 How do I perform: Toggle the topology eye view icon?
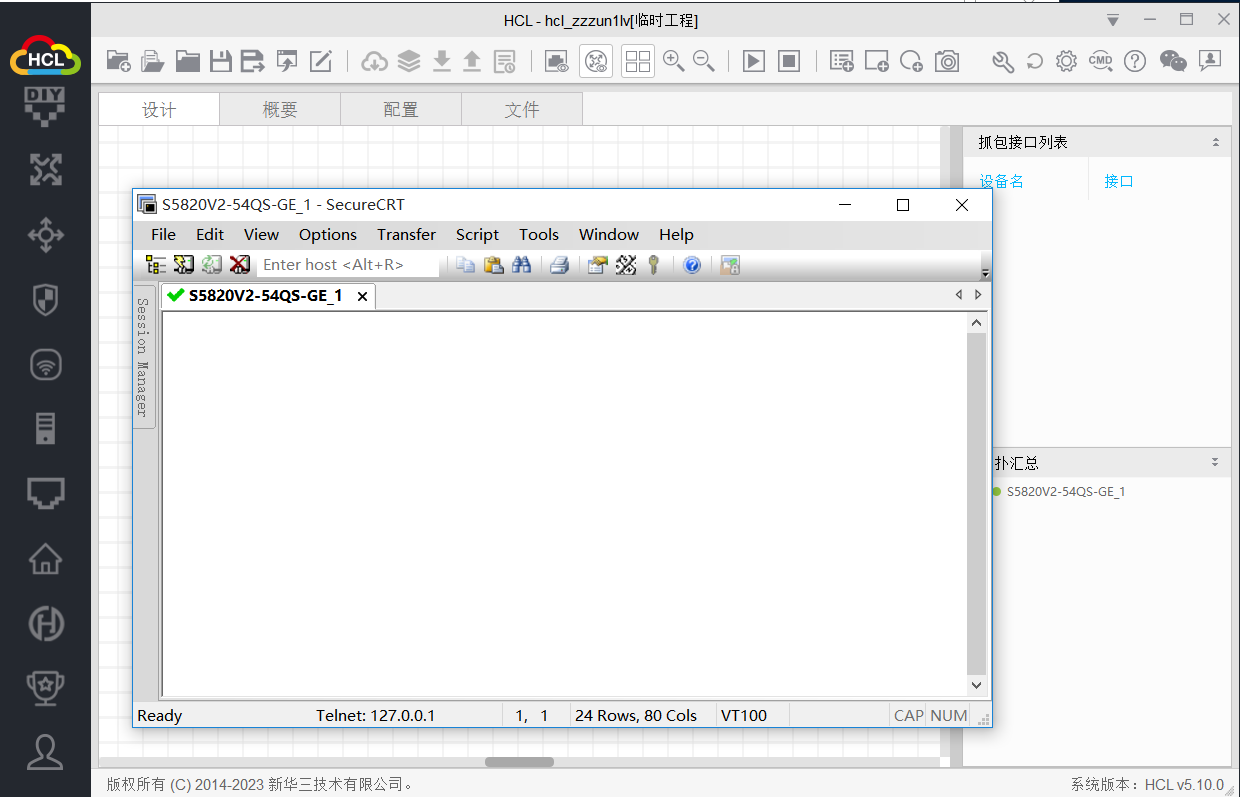point(596,61)
